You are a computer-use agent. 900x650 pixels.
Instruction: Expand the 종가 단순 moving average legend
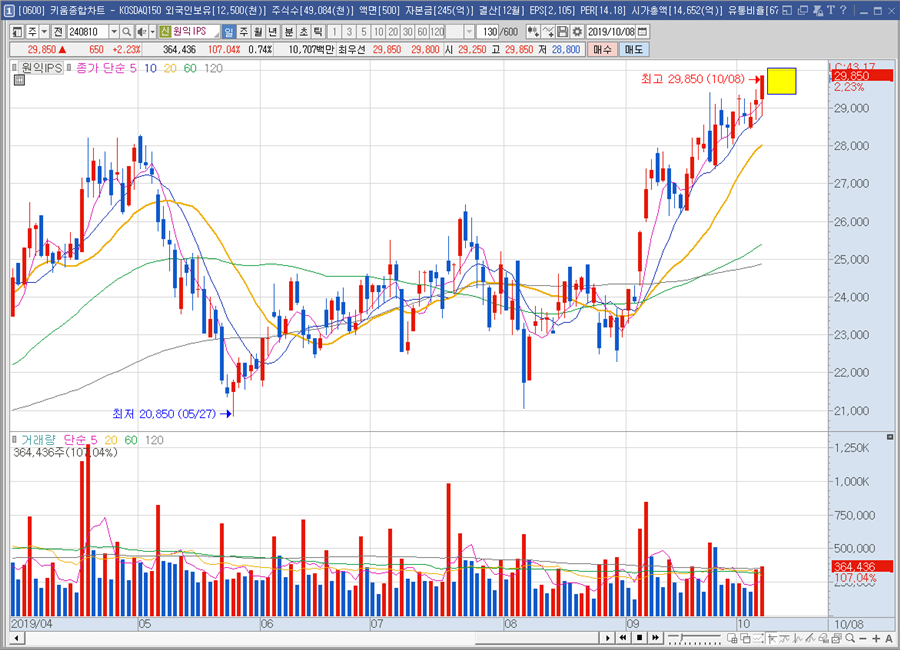coord(69,68)
